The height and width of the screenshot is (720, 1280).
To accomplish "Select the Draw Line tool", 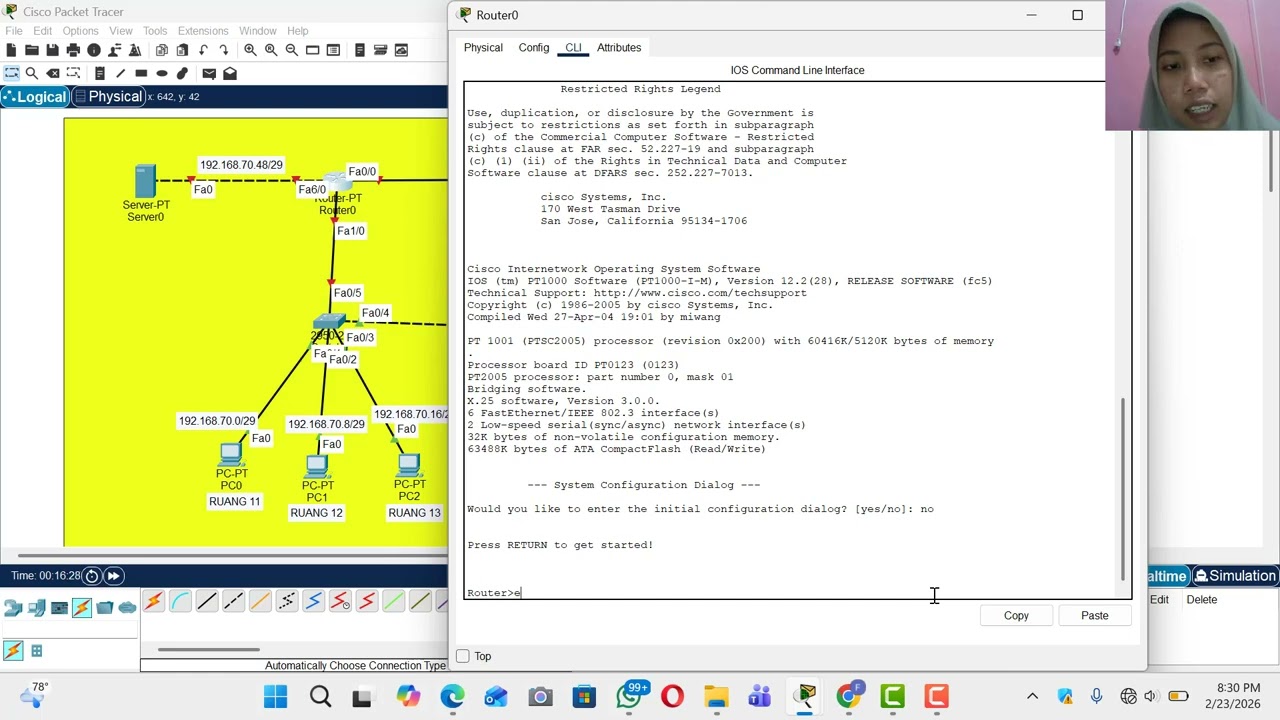I will tap(120, 73).
